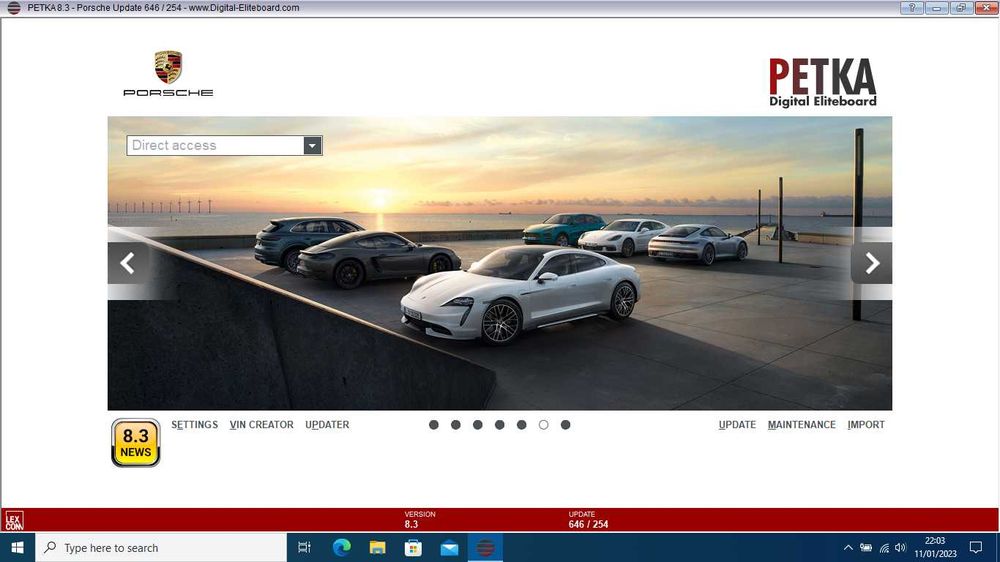
Task: Select third carousel dot
Action: pos(478,425)
